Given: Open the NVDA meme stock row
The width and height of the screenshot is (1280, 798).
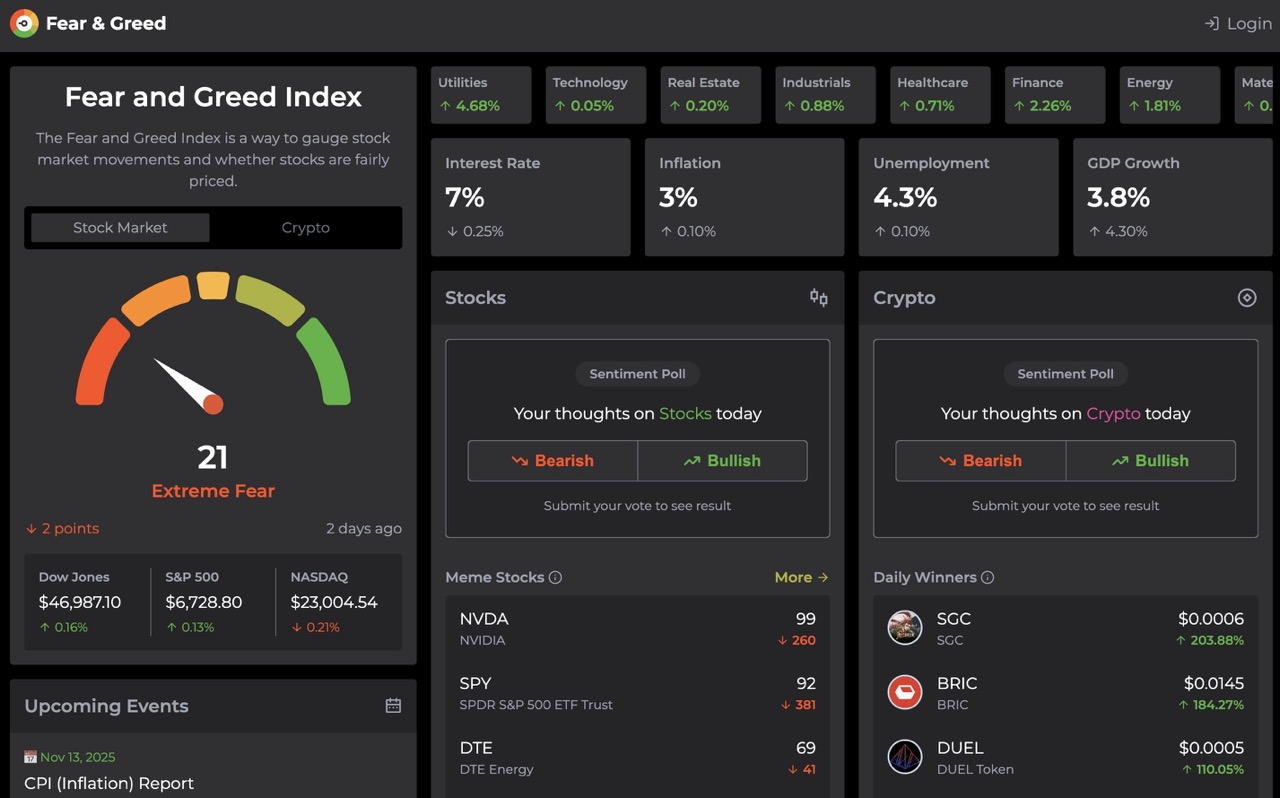Looking at the screenshot, I should pos(637,629).
